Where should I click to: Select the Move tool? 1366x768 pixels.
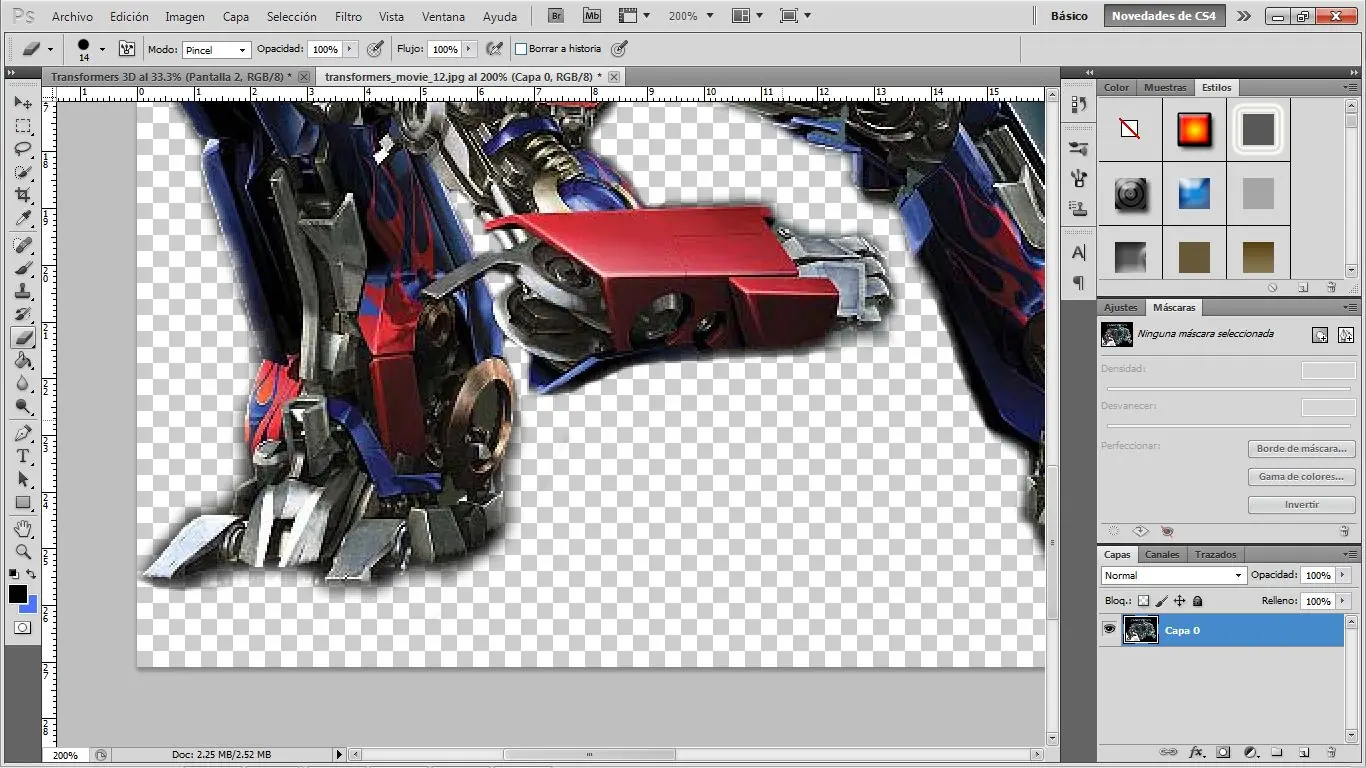point(23,103)
